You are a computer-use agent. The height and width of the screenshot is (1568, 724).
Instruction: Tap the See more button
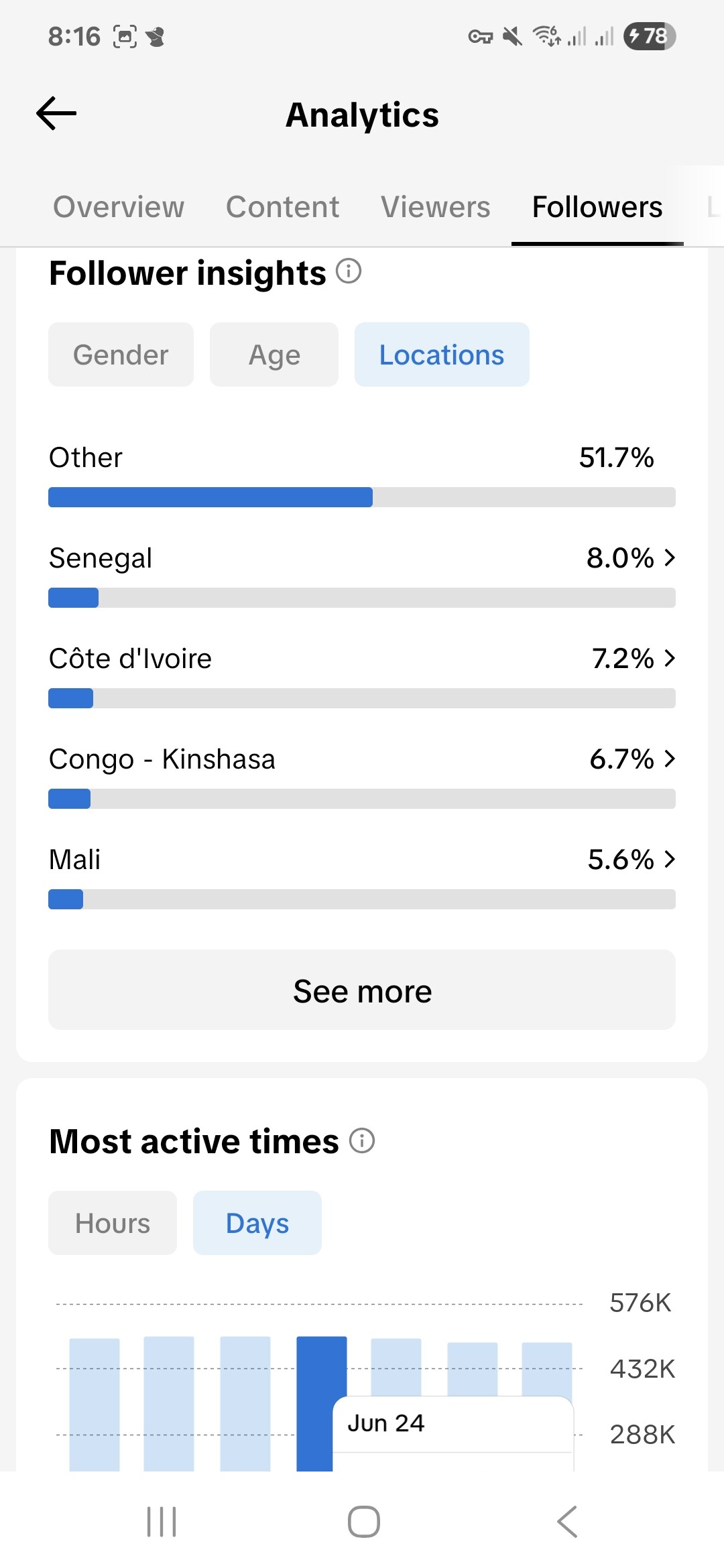(x=362, y=990)
